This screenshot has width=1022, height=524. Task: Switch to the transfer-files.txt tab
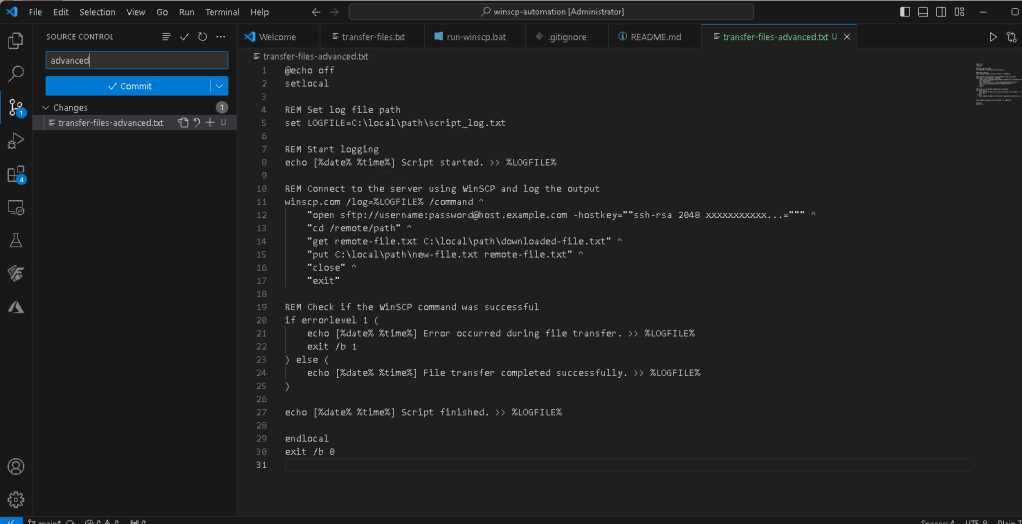click(372, 37)
